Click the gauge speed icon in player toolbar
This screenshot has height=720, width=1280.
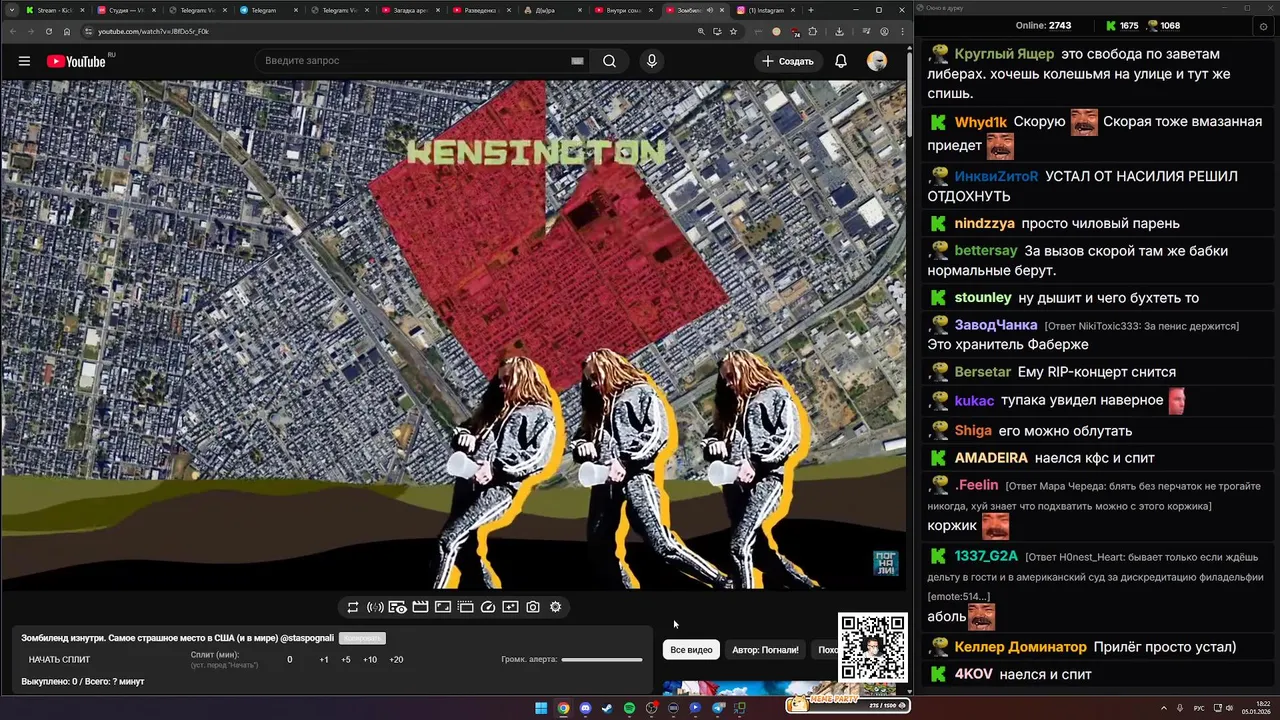(x=488, y=607)
